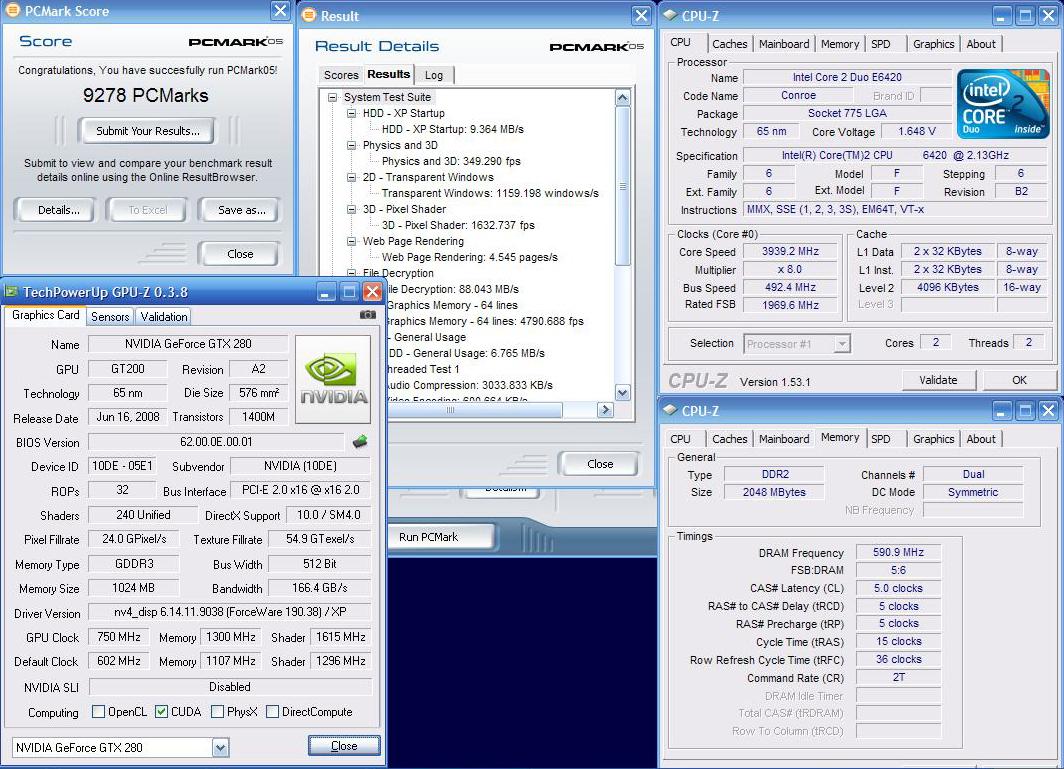1064x769 pixels.
Task: Click the Core Speed value 3939.2 MHz
Action: pos(790,251)
